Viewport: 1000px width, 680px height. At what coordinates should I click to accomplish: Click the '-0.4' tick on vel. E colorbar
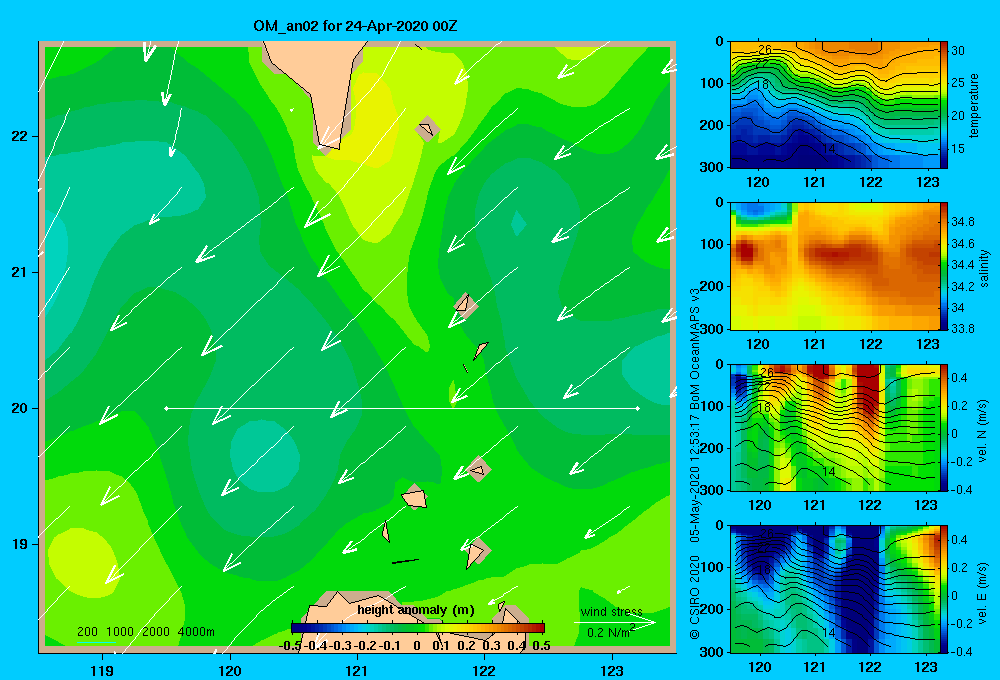coord(961,651)
